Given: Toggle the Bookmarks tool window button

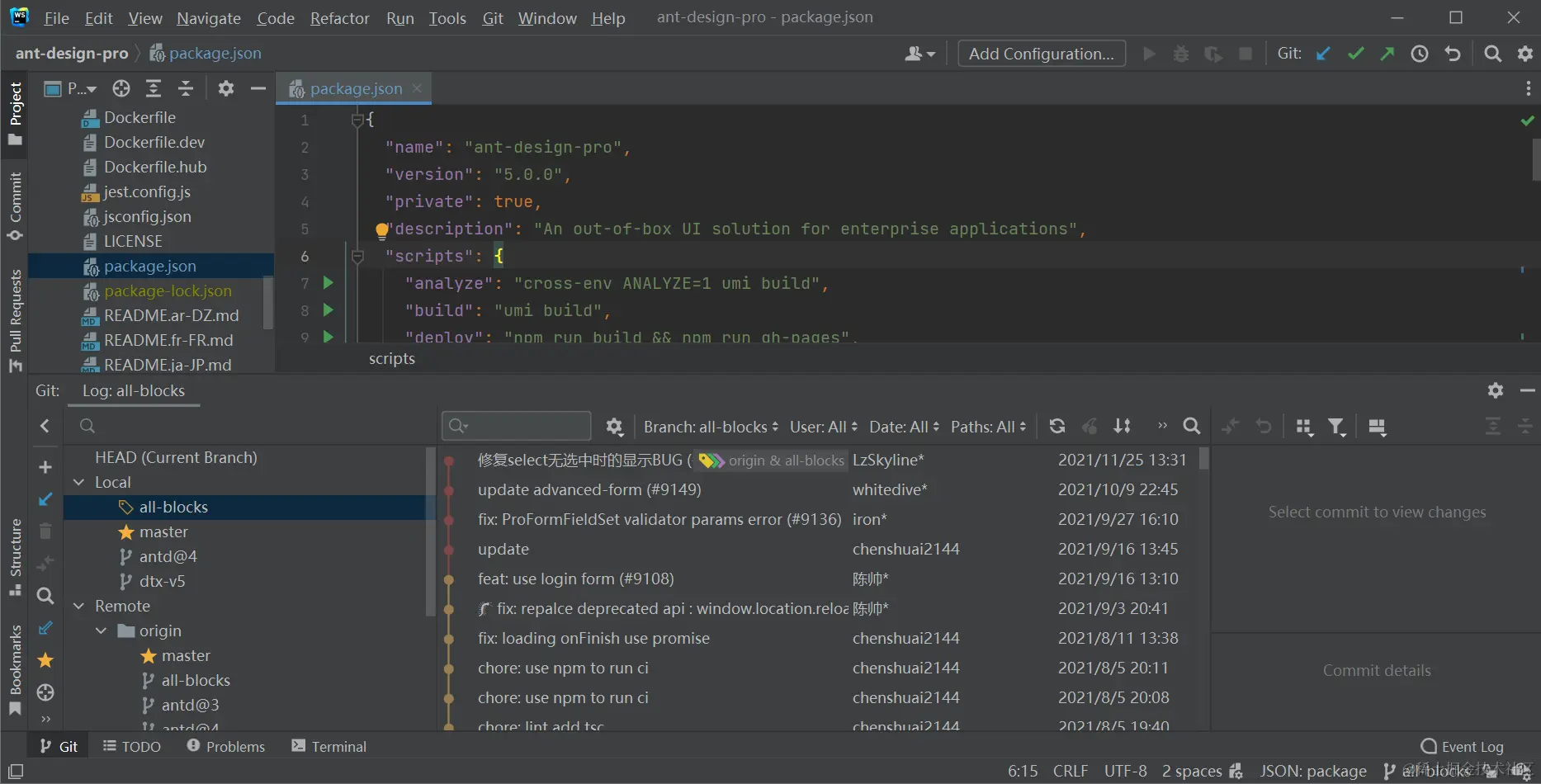Looking at the screenshot, I should click(15, 669).
